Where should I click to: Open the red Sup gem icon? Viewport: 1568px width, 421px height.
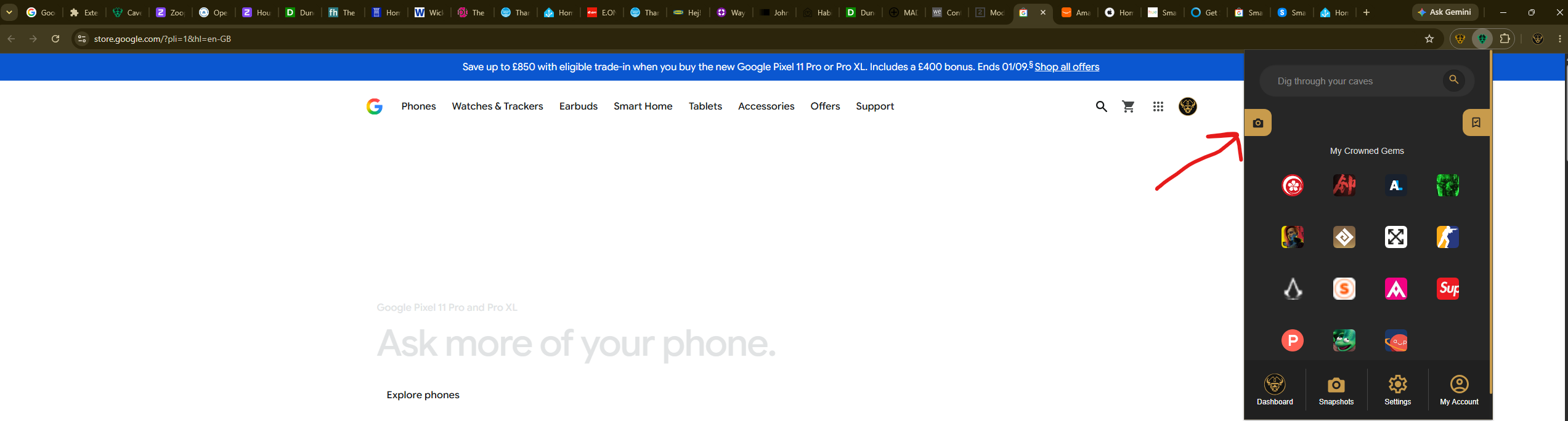pos(1448,289)
